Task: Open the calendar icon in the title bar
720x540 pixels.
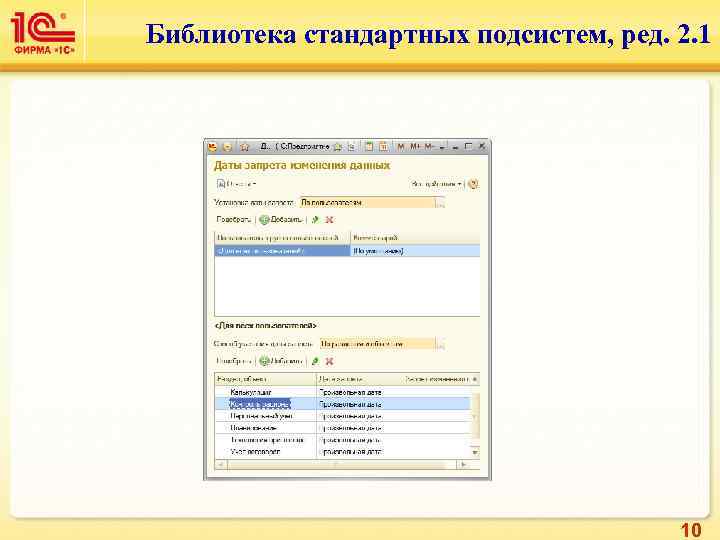Action: [383, 147]
